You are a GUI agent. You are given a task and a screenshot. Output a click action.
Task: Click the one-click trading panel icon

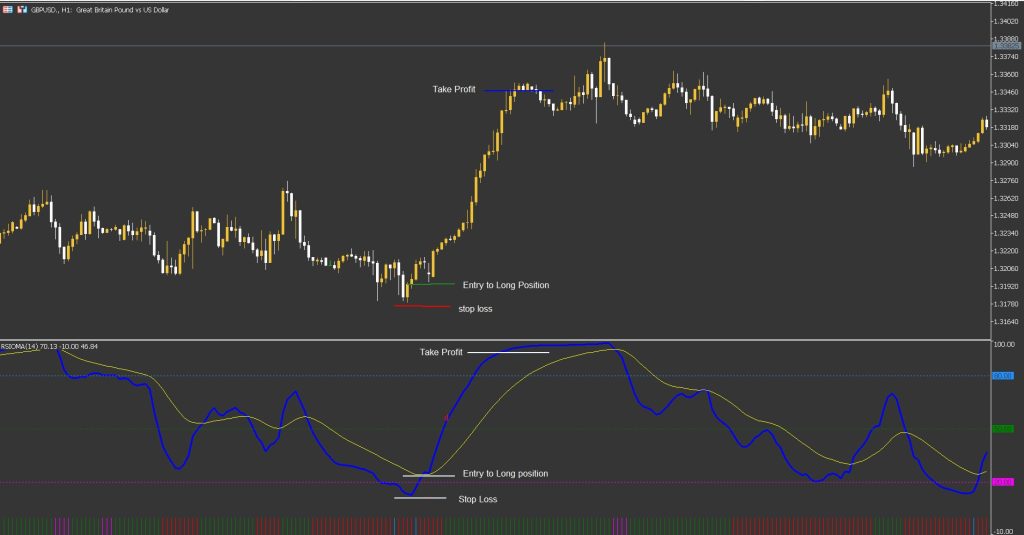pos(22,9)
